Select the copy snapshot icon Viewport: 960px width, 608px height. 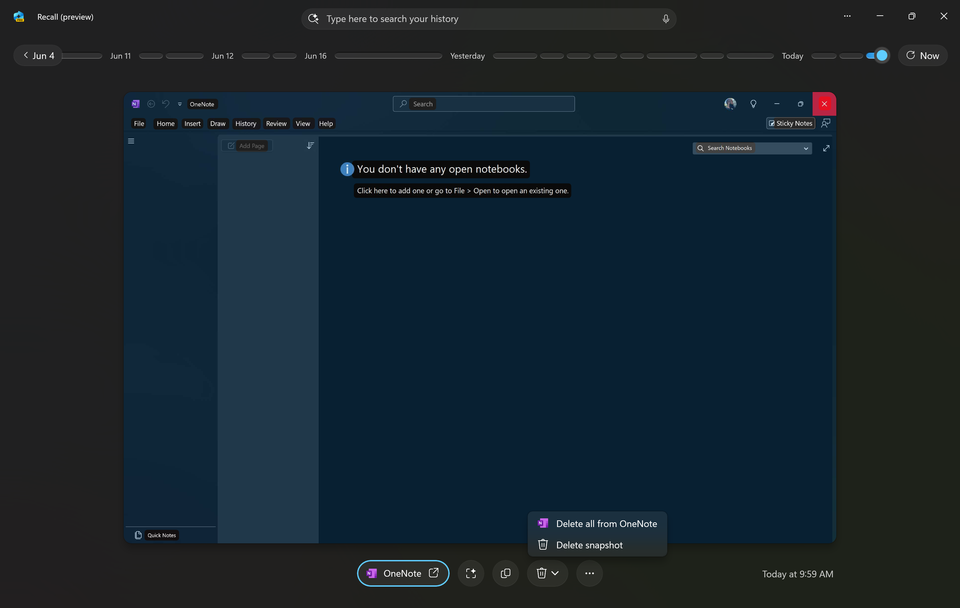click(x=505, y=572)
